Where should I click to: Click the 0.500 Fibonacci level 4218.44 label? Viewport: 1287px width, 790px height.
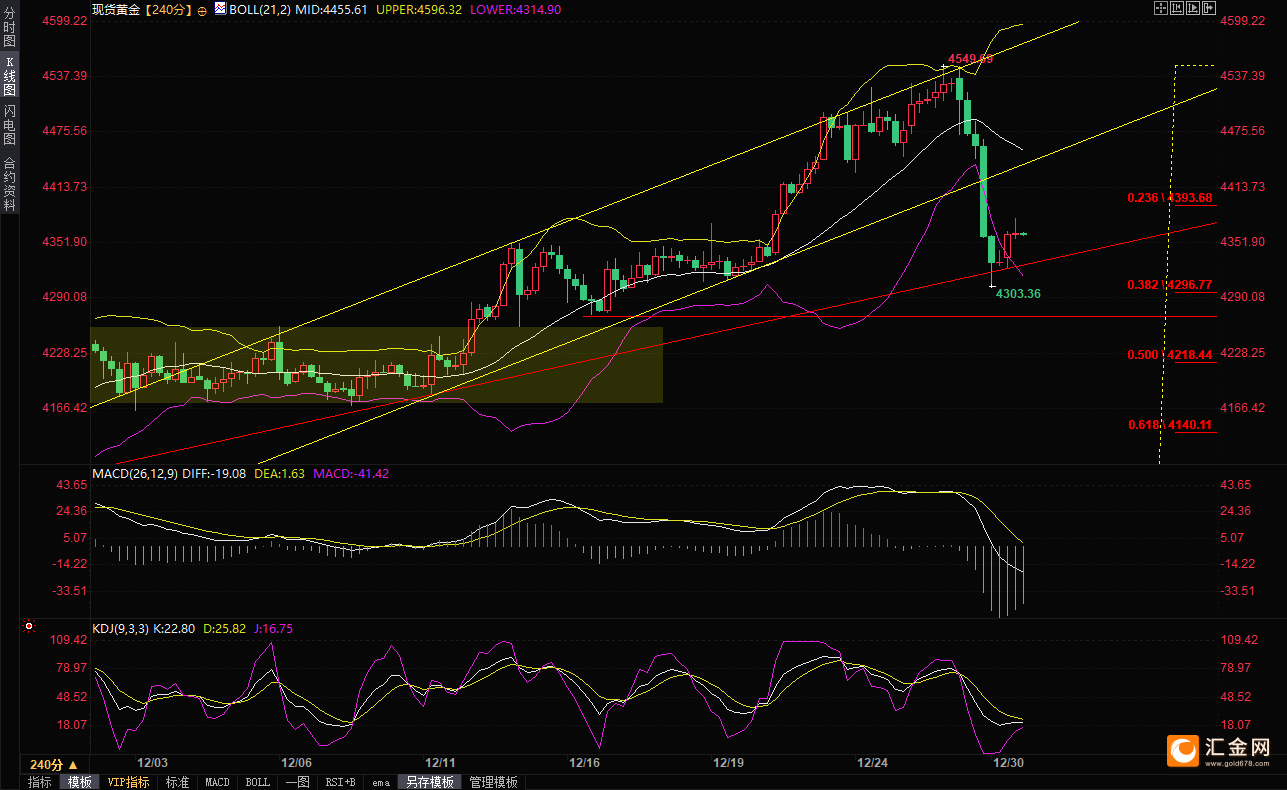(1169, 355)
